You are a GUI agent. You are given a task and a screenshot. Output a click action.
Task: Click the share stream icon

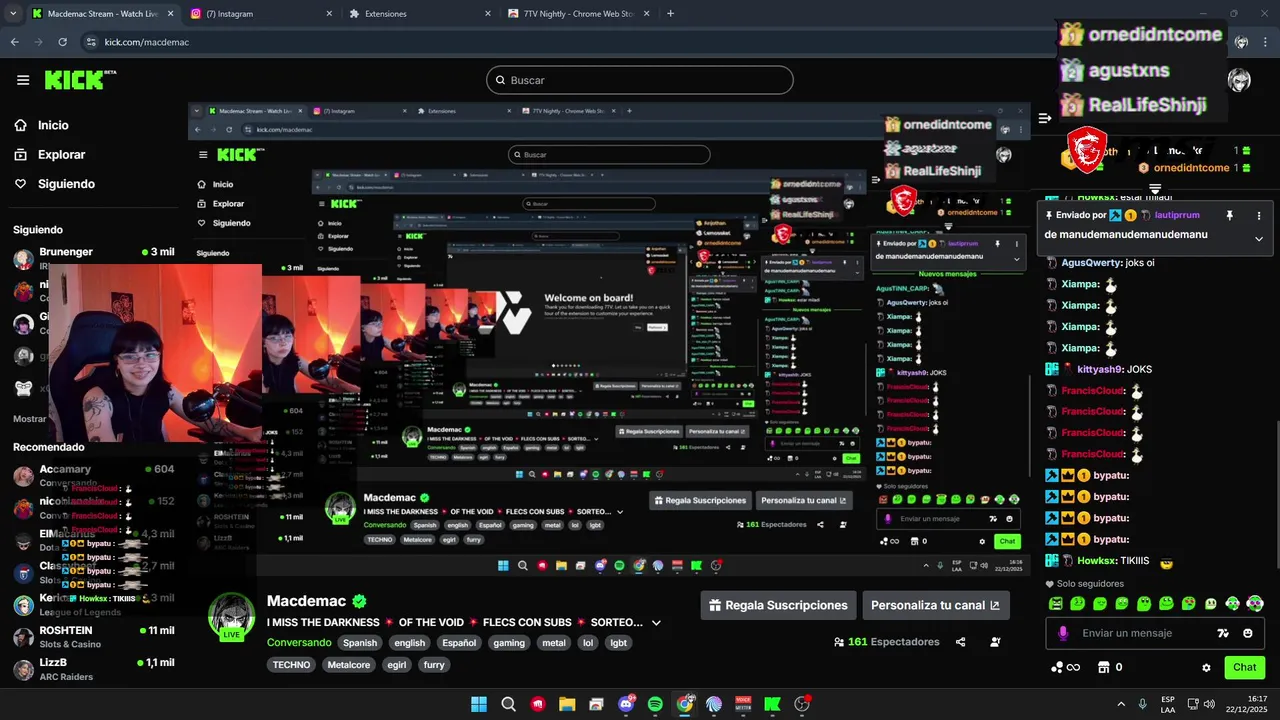(x=961, y=642)
